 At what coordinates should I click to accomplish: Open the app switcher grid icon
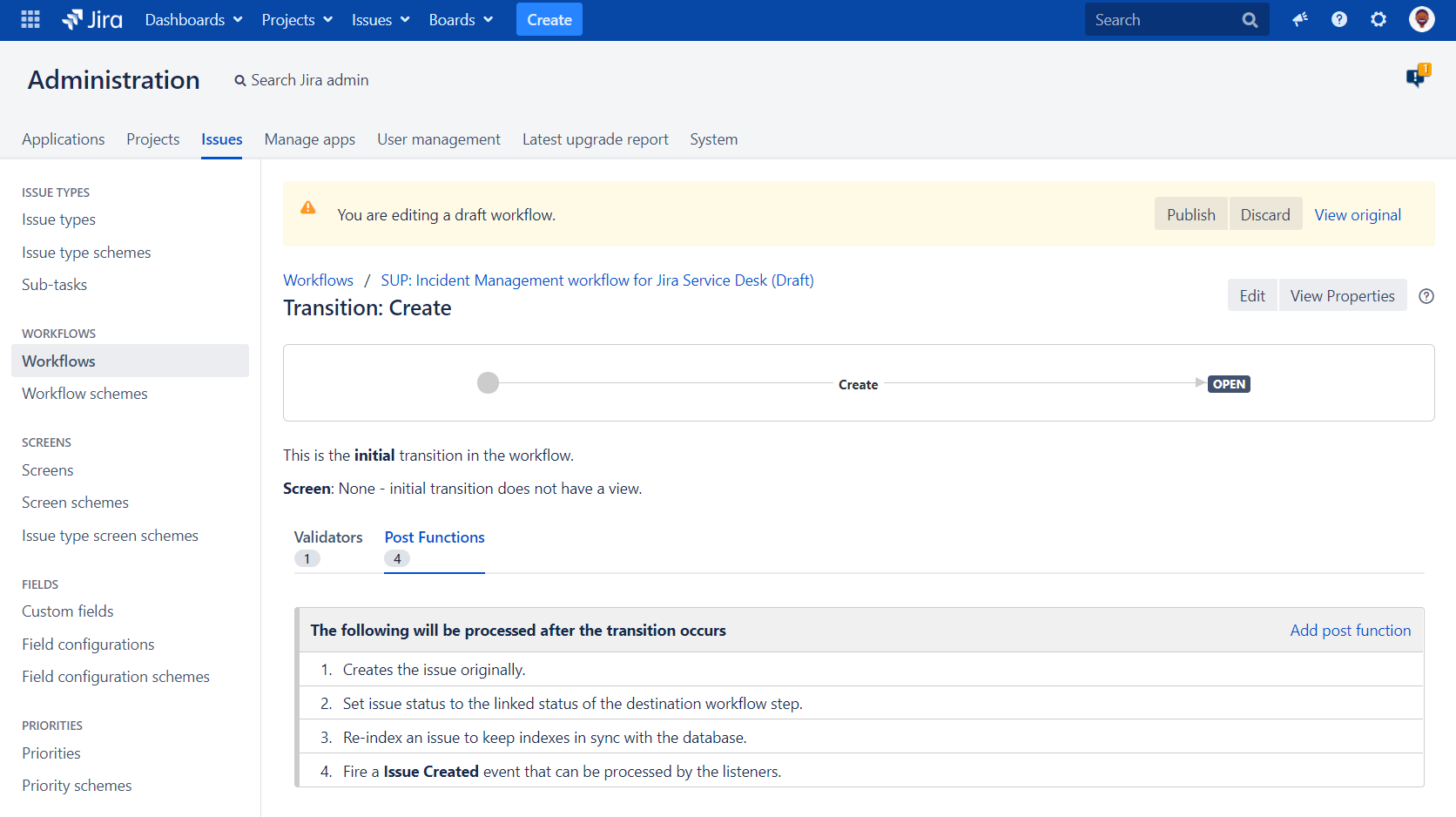pyautogui.click(x=29, y=19)
